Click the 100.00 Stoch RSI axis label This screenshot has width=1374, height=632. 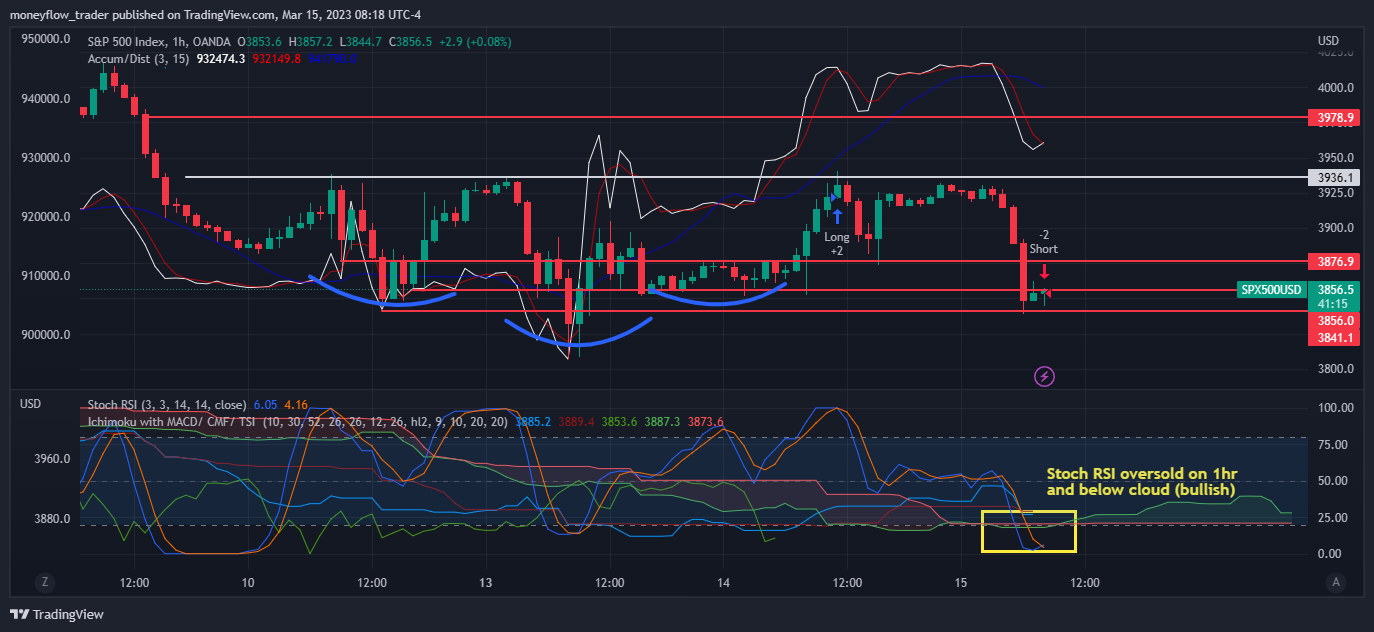click(x=1335, y=409)
